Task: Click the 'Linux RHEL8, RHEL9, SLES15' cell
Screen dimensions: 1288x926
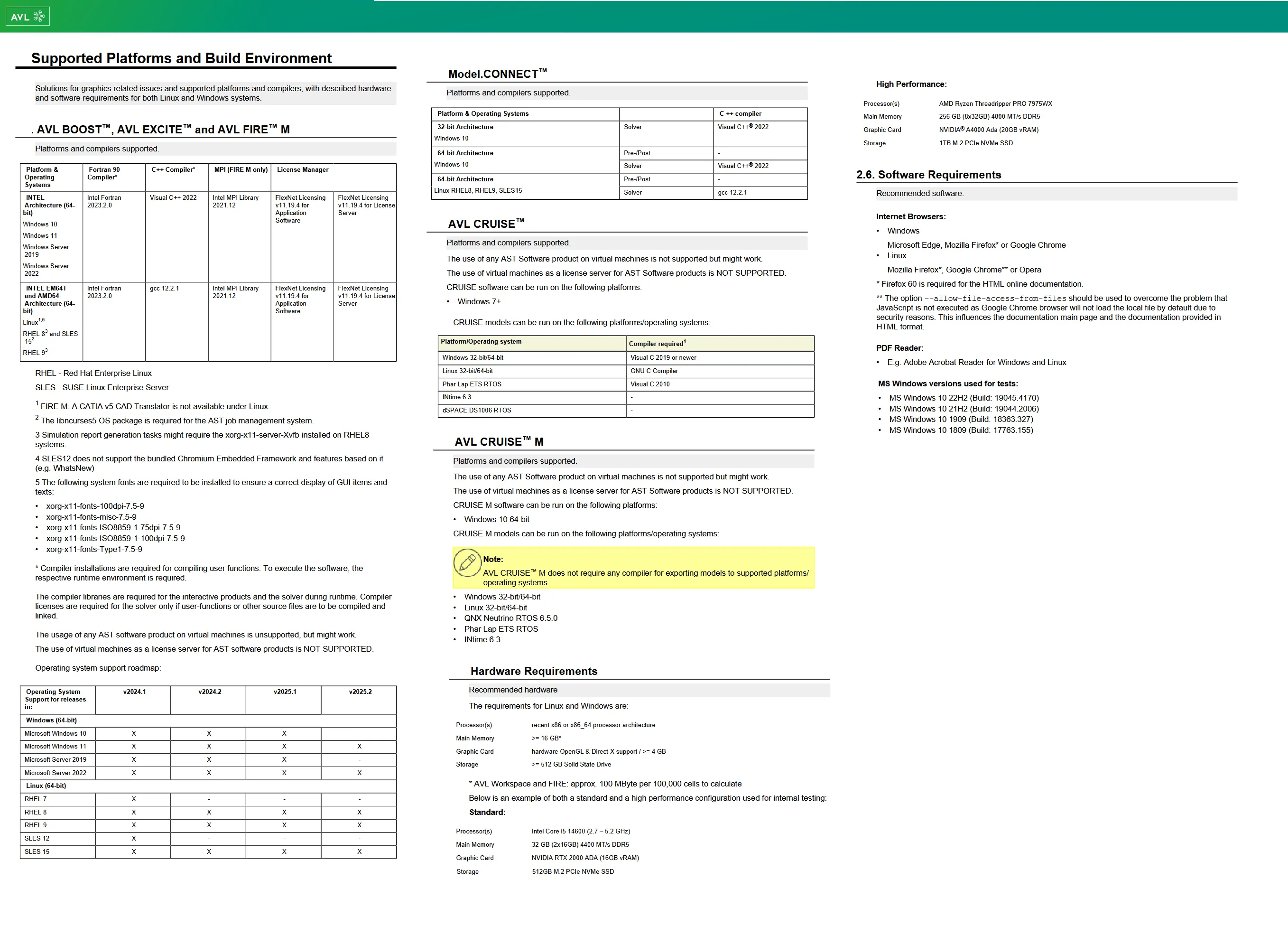Action: pos(478,191)
